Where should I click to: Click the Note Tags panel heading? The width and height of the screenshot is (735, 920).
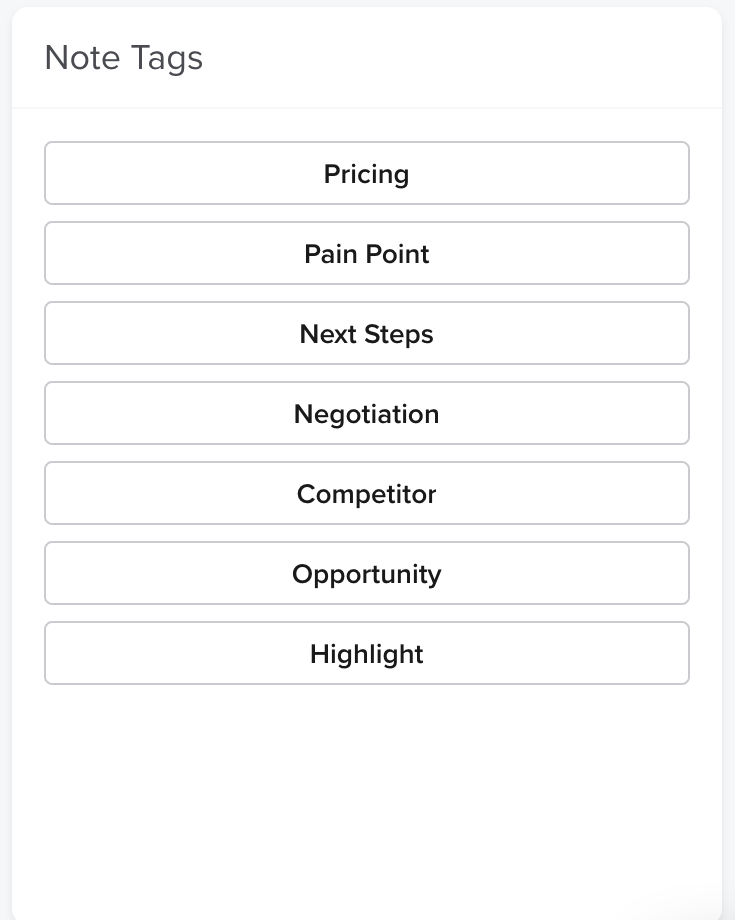(124, 58)
